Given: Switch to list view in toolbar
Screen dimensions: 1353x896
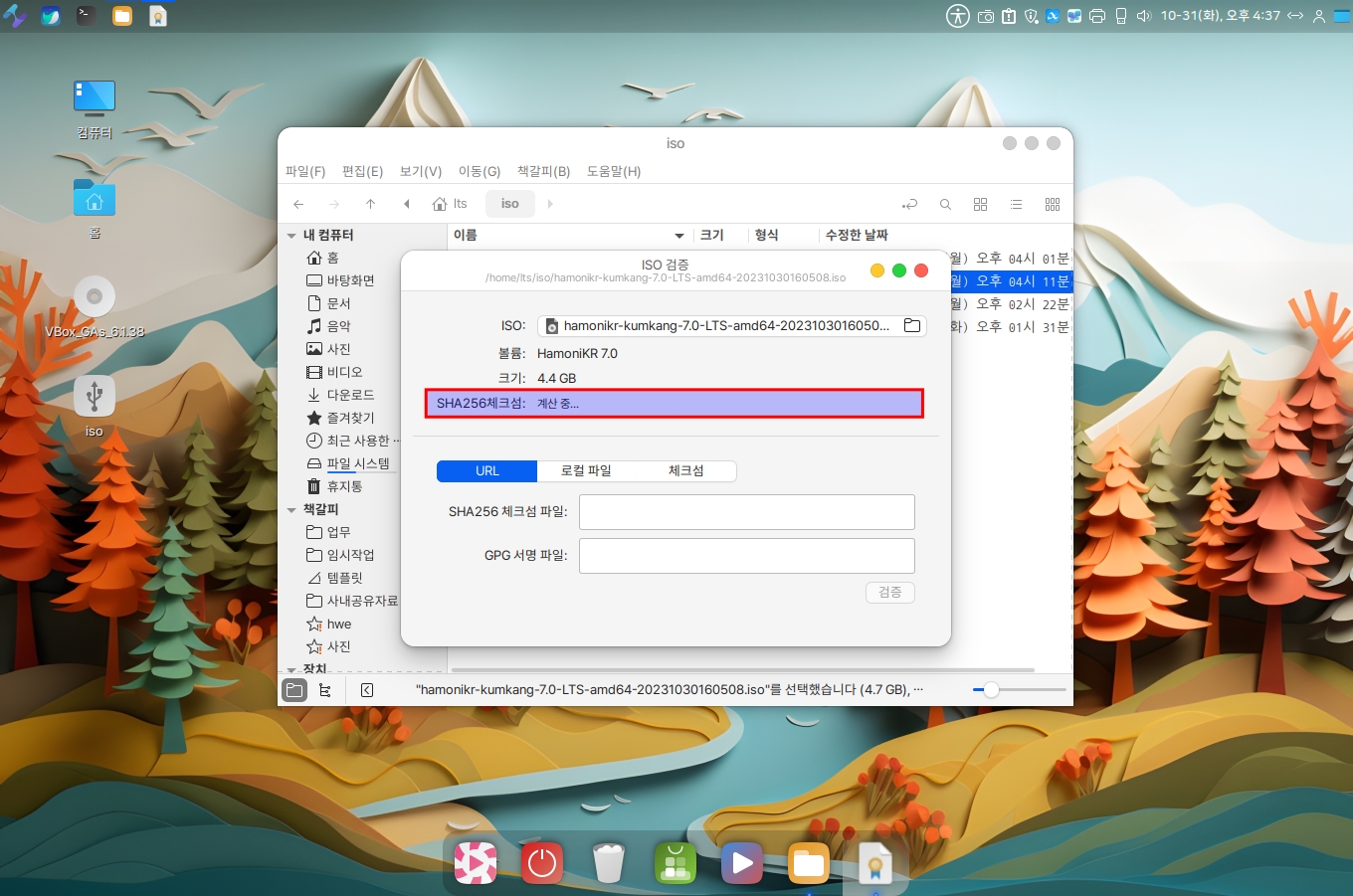Looking at the screenshot, I should tap(1016, 204).
